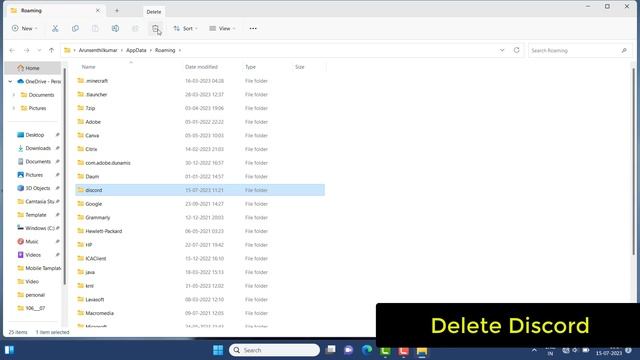
Task: Select the Google folder
Action: point(93,204)
